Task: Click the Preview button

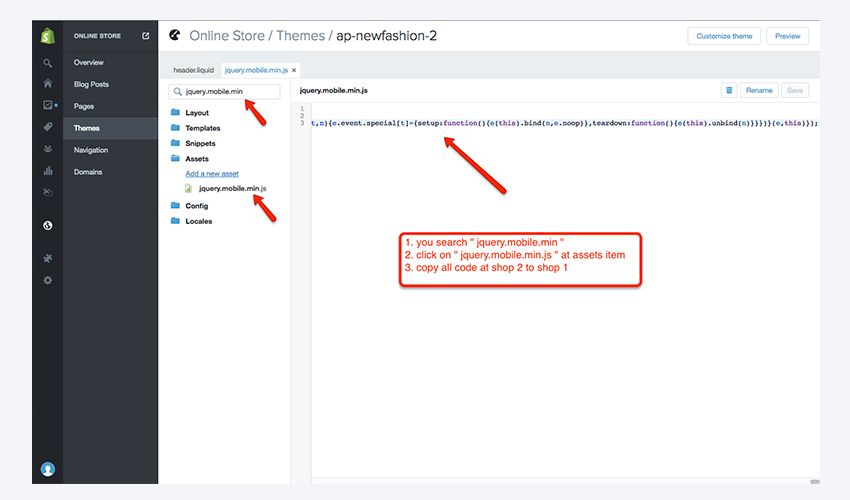Action: point(788,36)
